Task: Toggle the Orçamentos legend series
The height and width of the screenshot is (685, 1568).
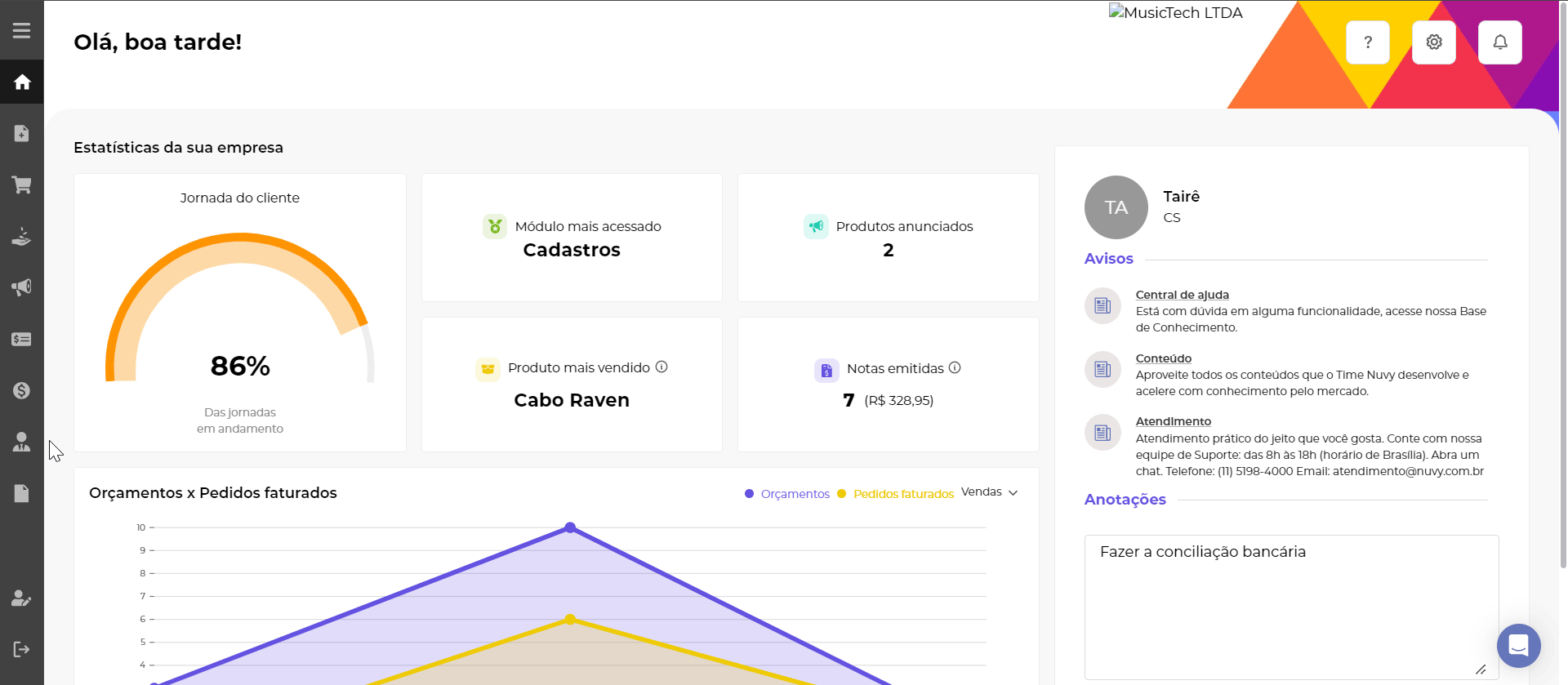Action: coord(787,494)
